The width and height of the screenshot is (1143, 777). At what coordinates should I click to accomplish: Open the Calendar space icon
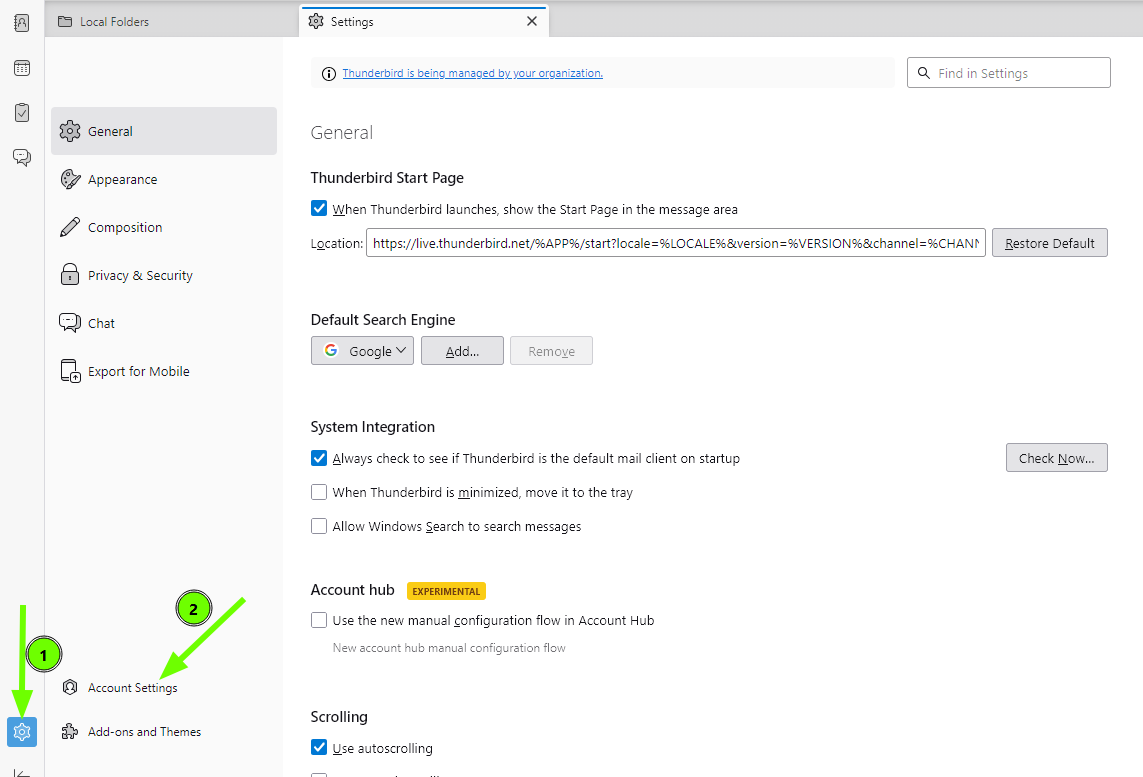click(x=22, y=68)
